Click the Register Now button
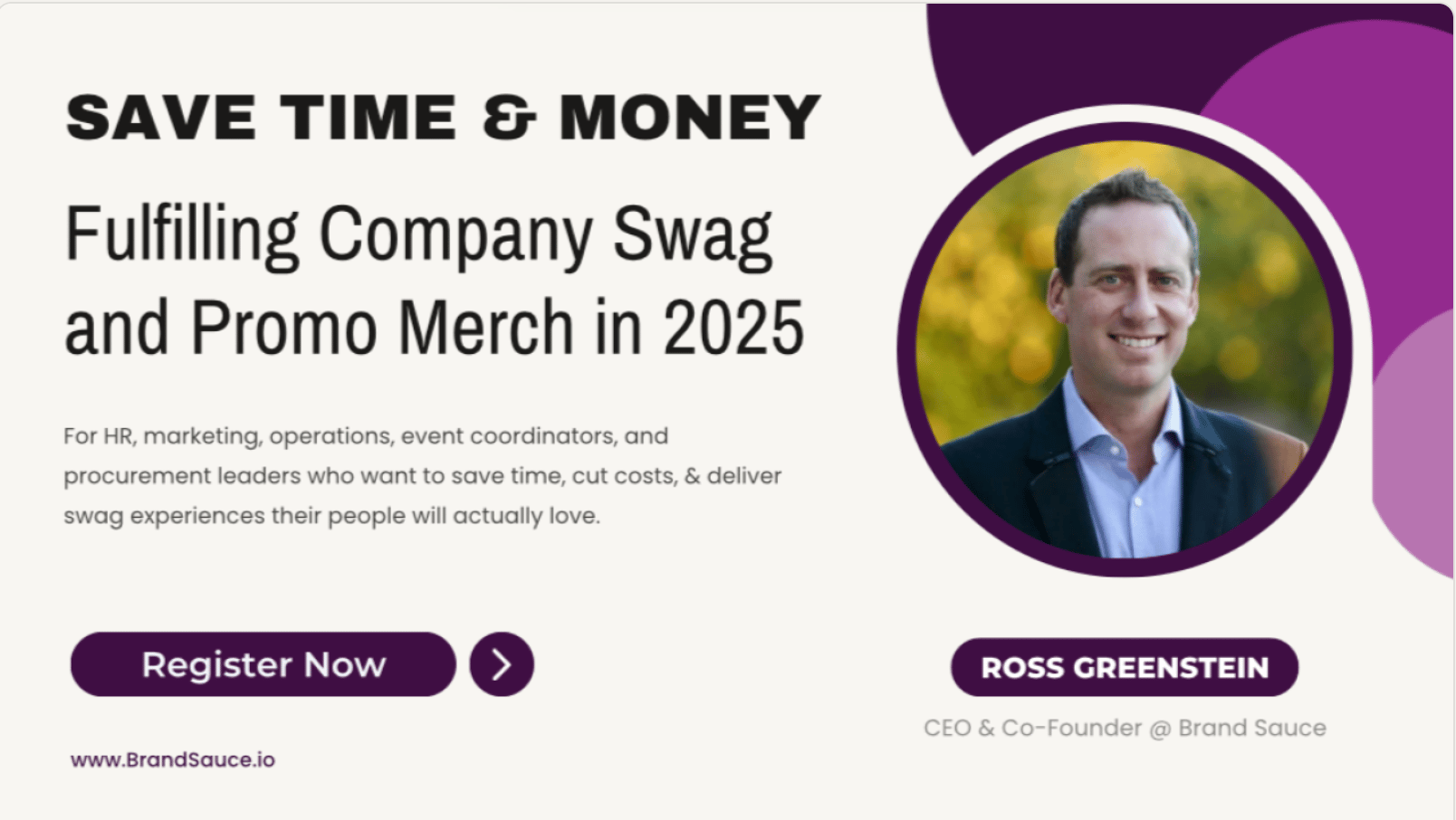 [263, 664]
